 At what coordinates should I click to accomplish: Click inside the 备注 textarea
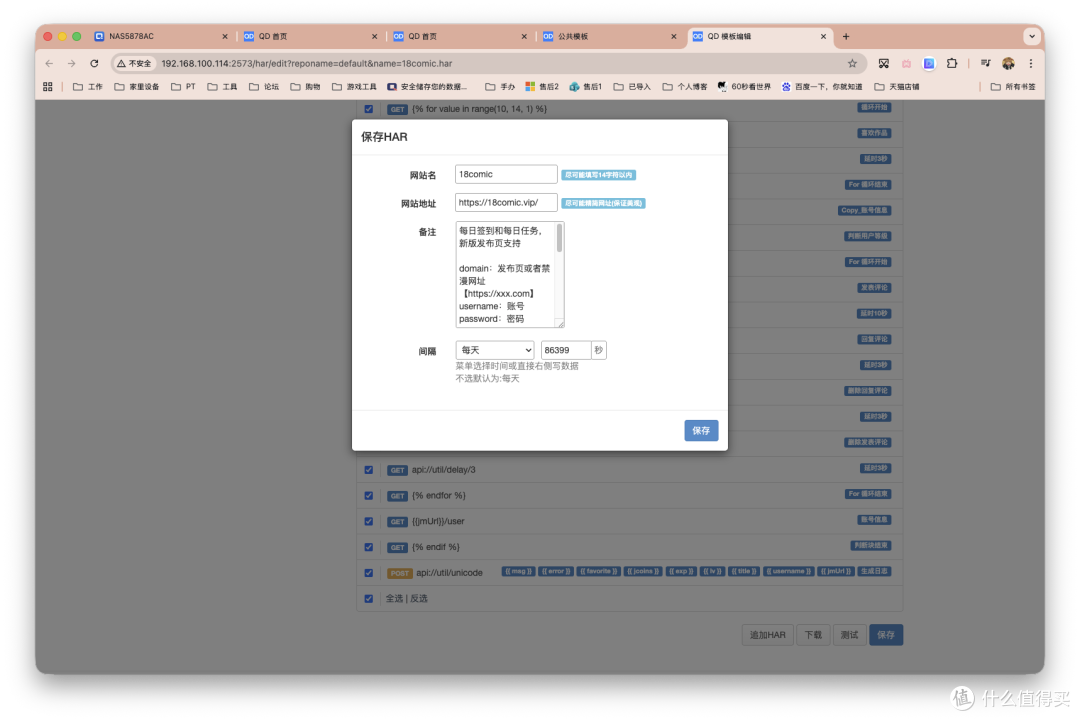pos(510,275)
